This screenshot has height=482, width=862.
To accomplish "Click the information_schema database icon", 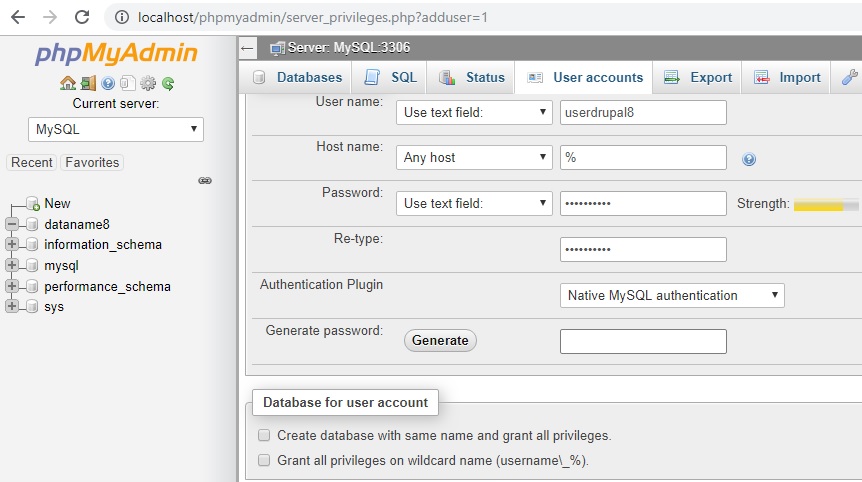I will click(x=32, y=245).
